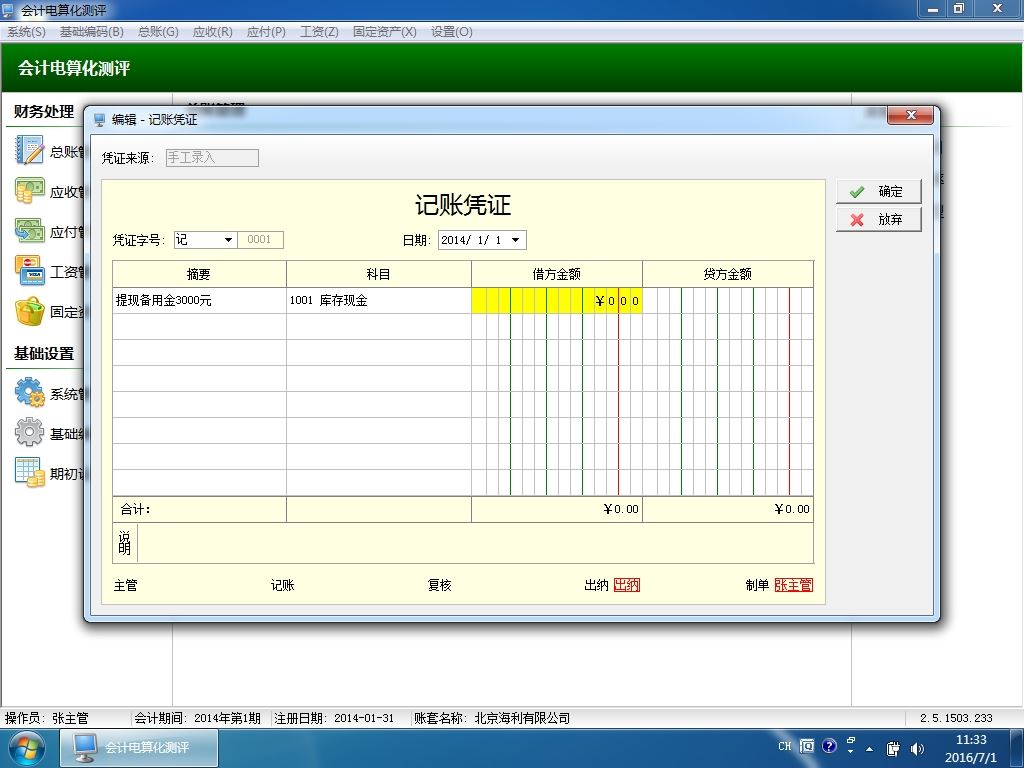Click the blue help icon in system tray
Viewport: 1024px width, 768px height.
point(829,746)
